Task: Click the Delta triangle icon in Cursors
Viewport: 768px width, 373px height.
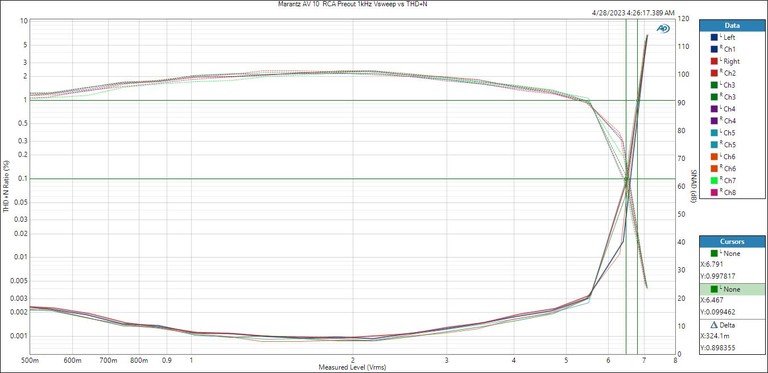Action: [x=714, y=325]
